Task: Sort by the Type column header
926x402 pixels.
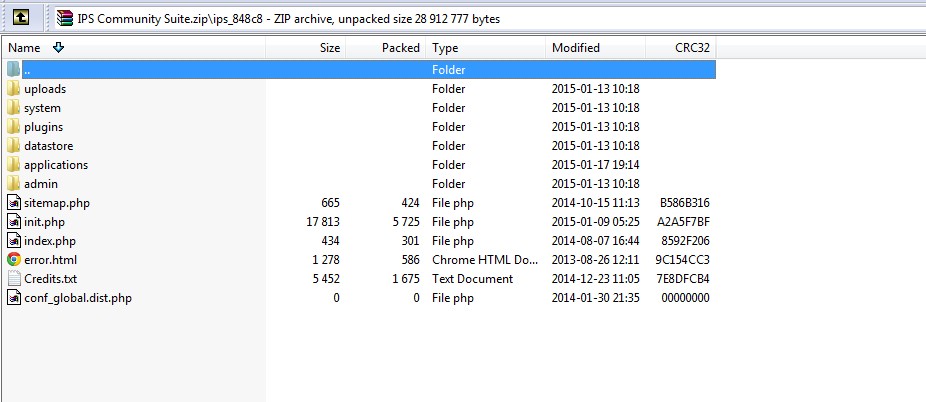Action: click(x=445, y=48)
